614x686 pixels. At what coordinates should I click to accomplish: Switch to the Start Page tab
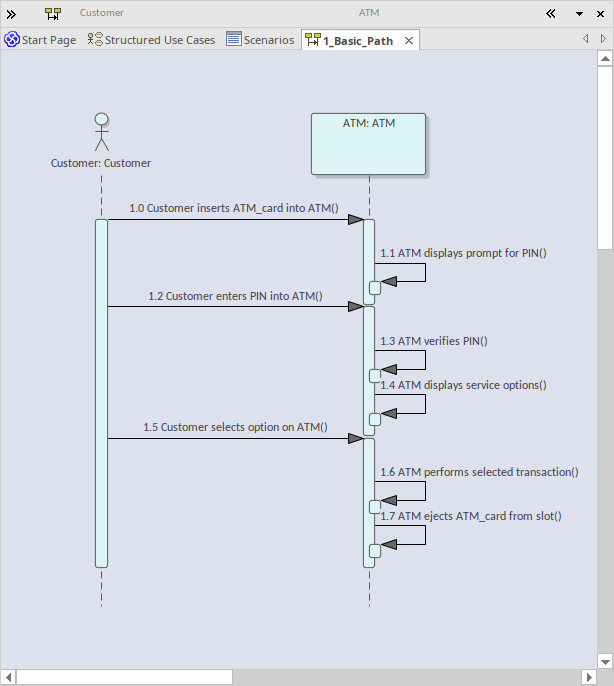[x=40, y=40]
